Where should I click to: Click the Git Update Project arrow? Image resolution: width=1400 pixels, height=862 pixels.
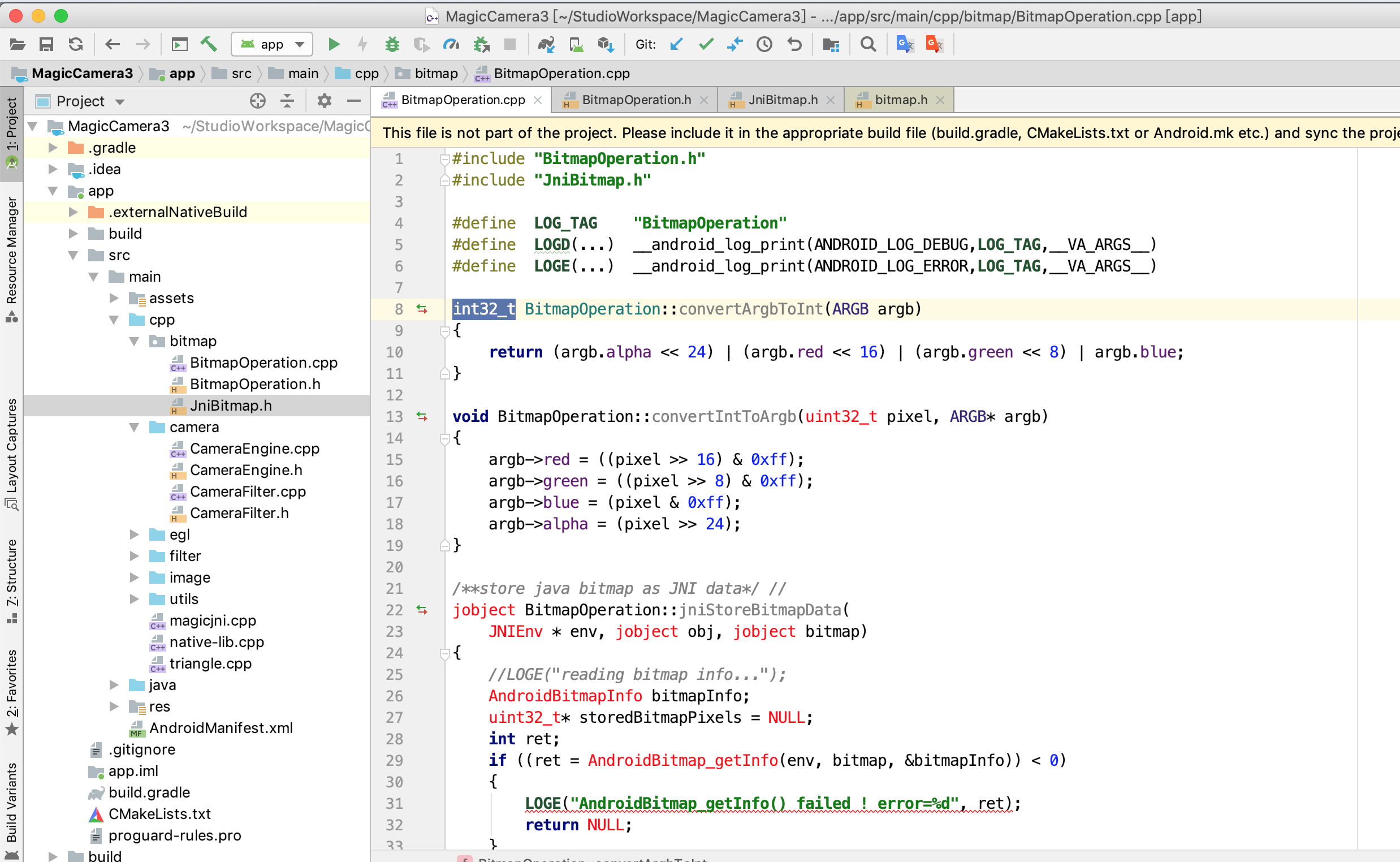676,44
